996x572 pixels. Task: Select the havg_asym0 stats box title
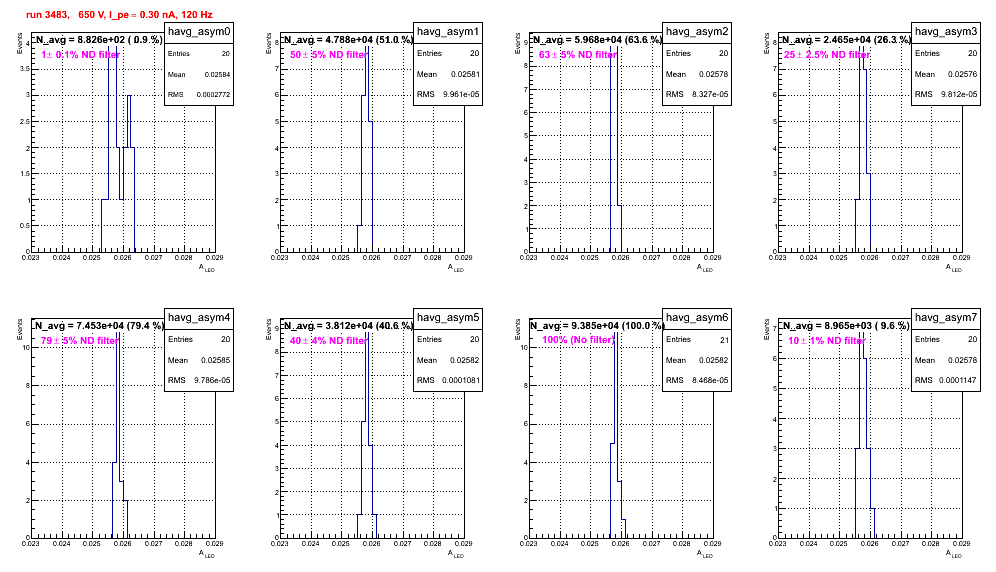tap(199, 32)
